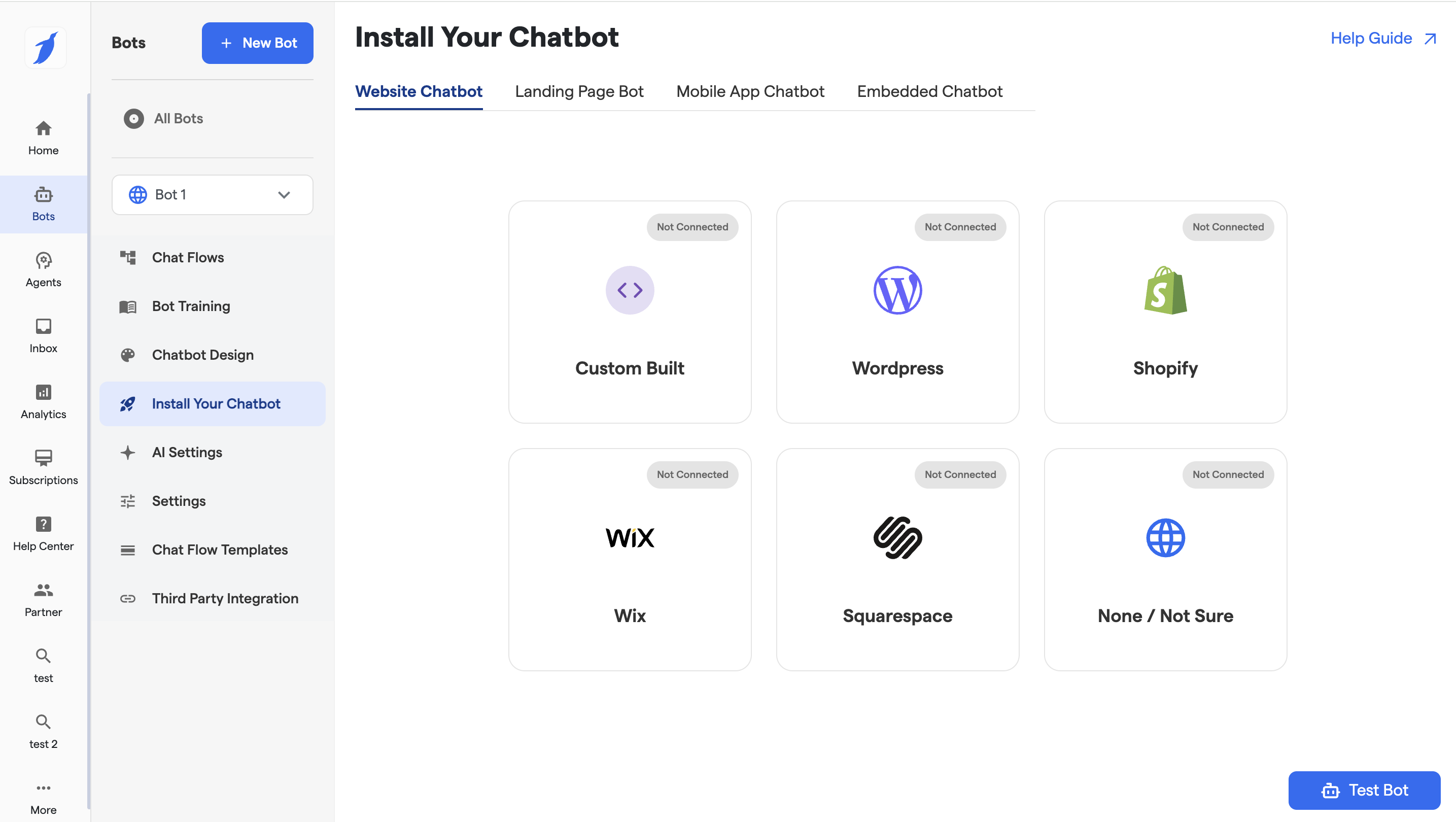Go to the Agents section icon
This screenshot has width=1456, height=822.
(x=43, y=269)
